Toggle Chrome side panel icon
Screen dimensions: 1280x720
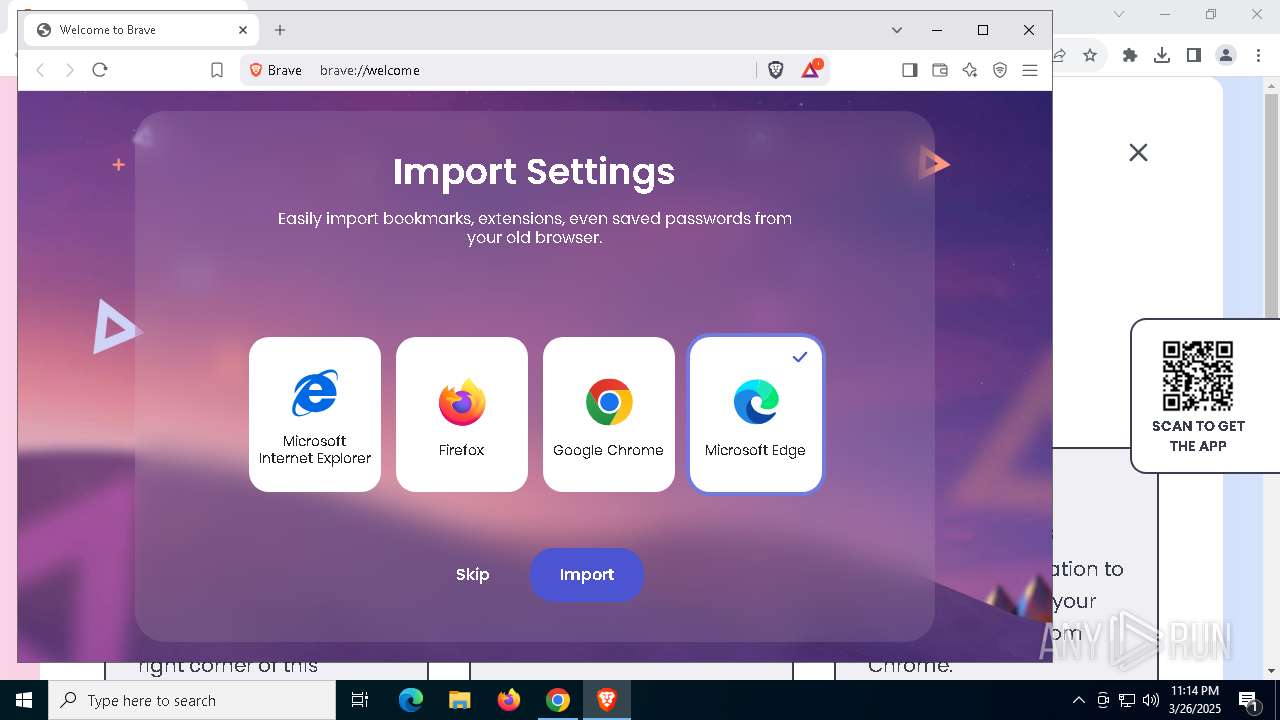pos(1194,55)
